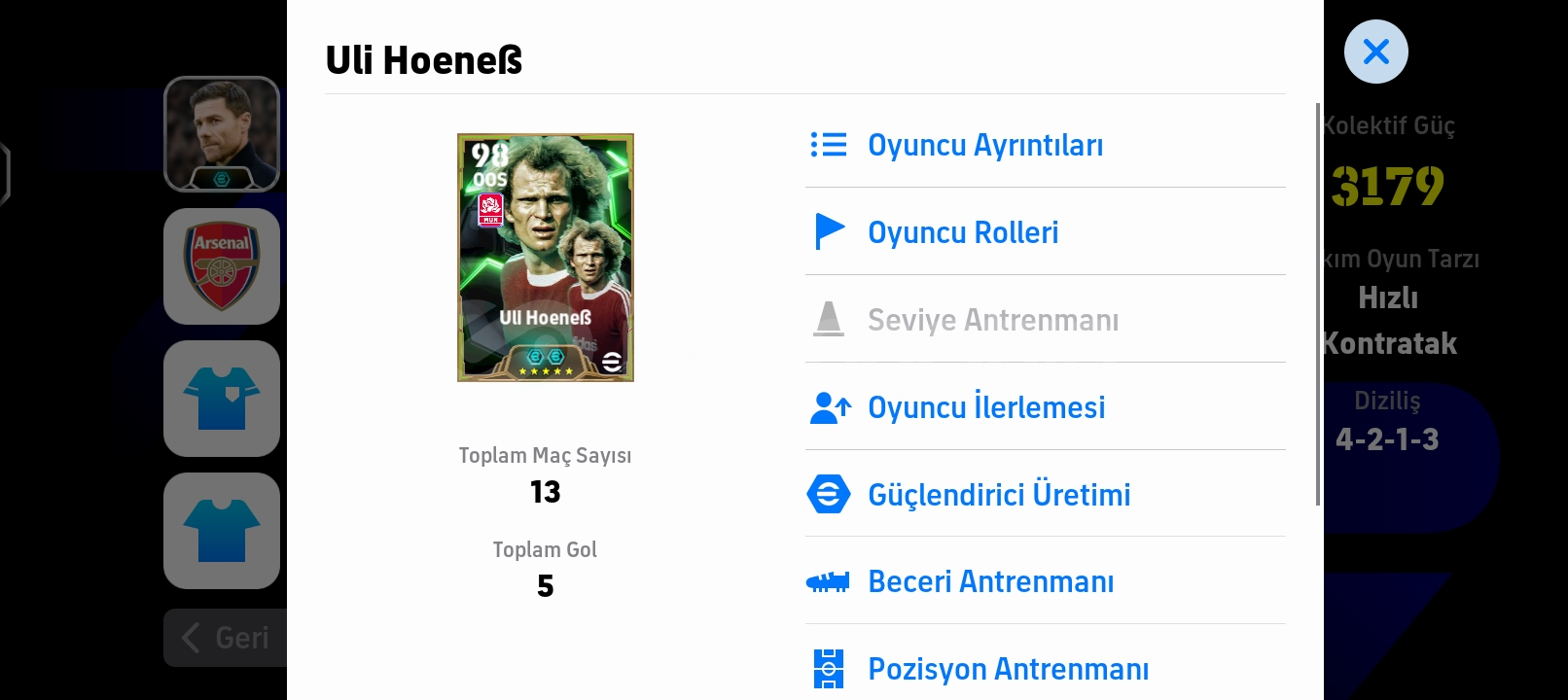The height and width of the screenshot is (700, 1568).
Task: Open the first blue kit shirt icon
Action: (x=222, y=399)
